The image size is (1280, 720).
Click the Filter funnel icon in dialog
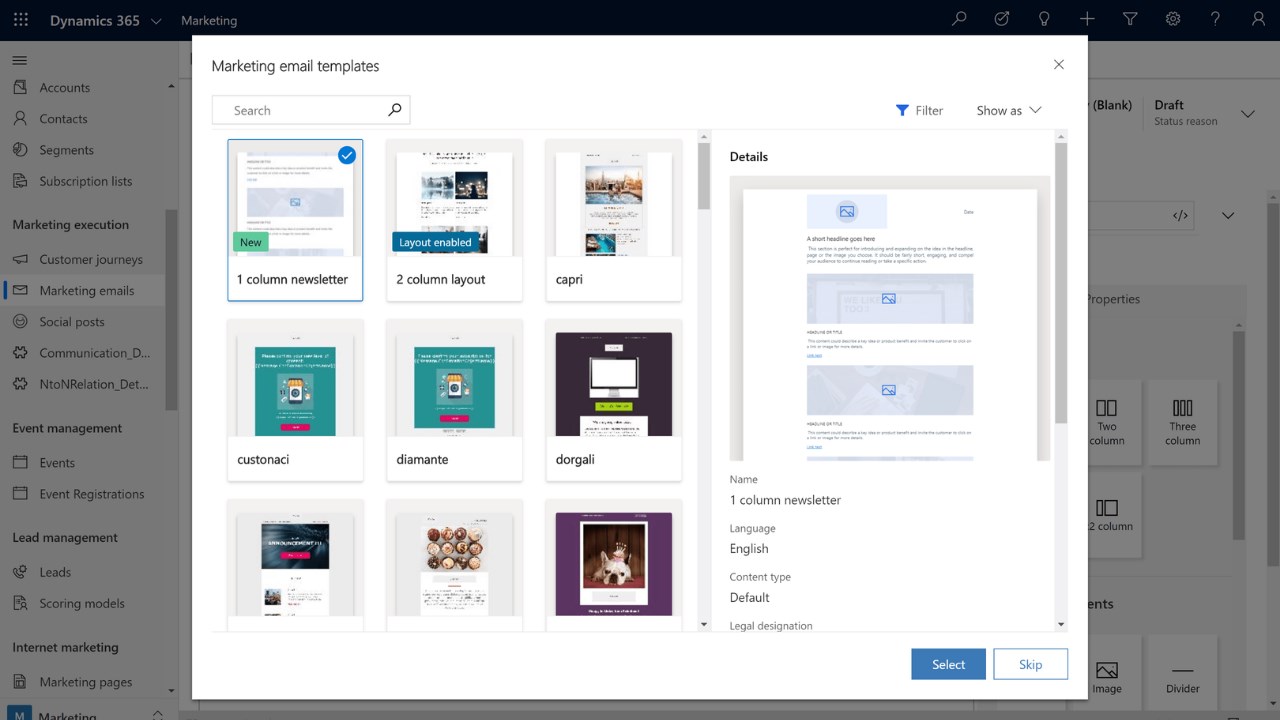(x=902, y=110)
